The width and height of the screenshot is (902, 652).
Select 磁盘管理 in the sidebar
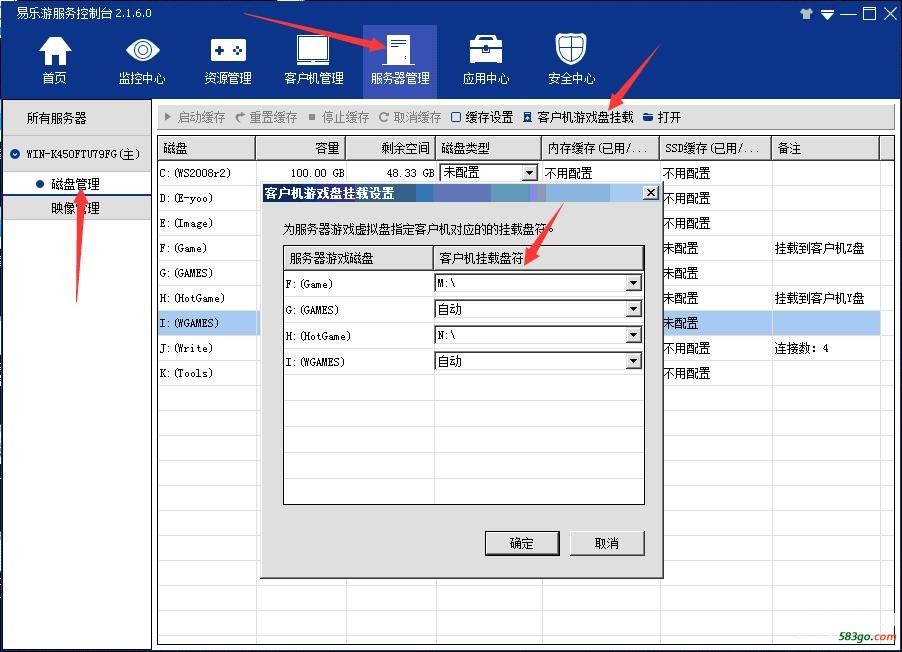point(75,184)
